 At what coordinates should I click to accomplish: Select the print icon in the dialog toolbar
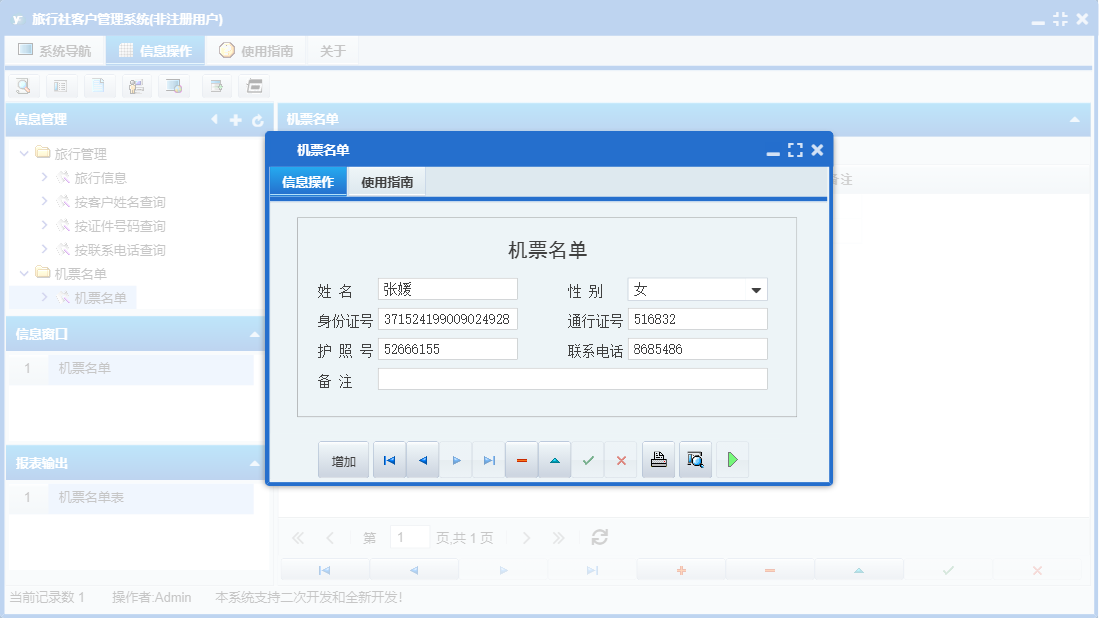[658, 459]
